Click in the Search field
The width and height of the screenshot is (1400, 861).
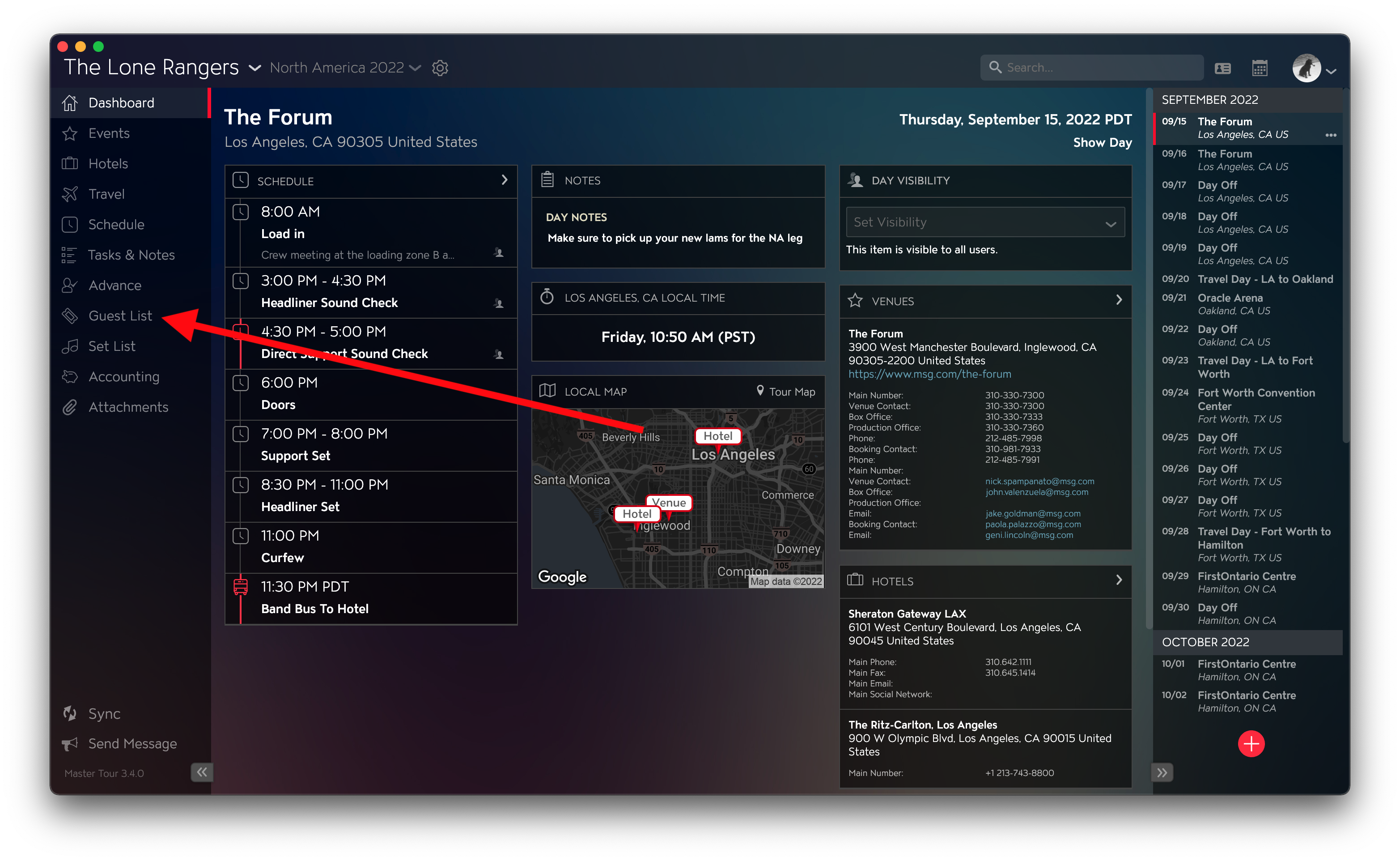(1091, 68)
